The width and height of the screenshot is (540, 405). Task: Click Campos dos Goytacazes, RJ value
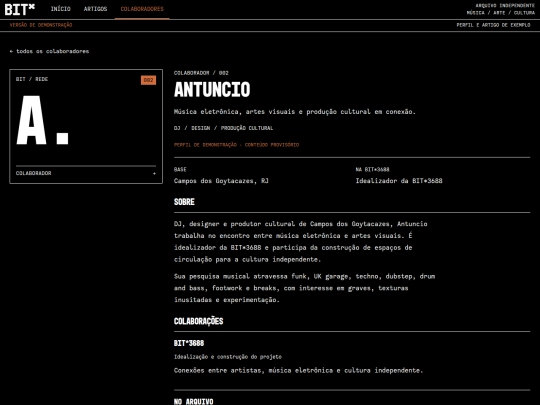pos(221,181)
